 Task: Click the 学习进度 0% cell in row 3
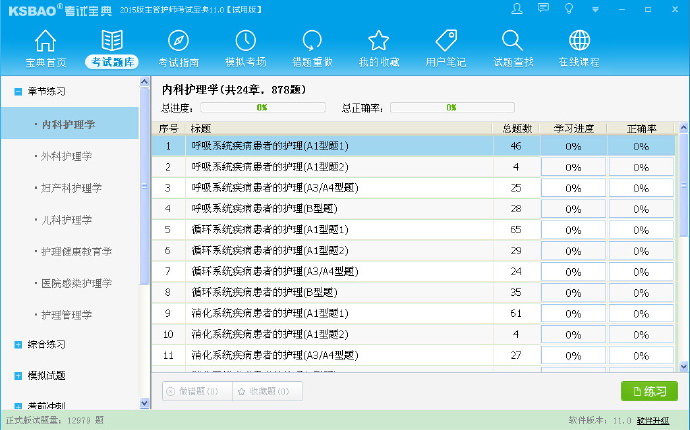tap(573, 188)
